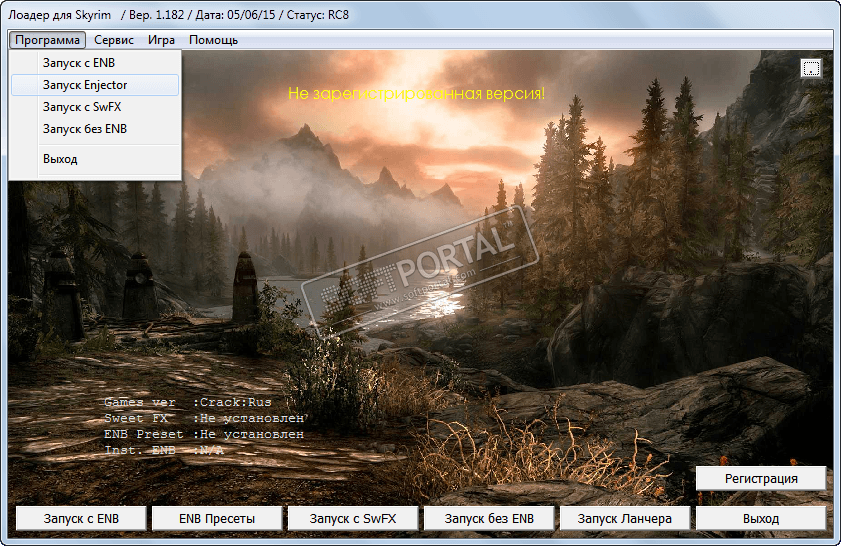This screenshot has height=546, width=841.
Task: Open the Сервис menu
Action: [114, 40]
